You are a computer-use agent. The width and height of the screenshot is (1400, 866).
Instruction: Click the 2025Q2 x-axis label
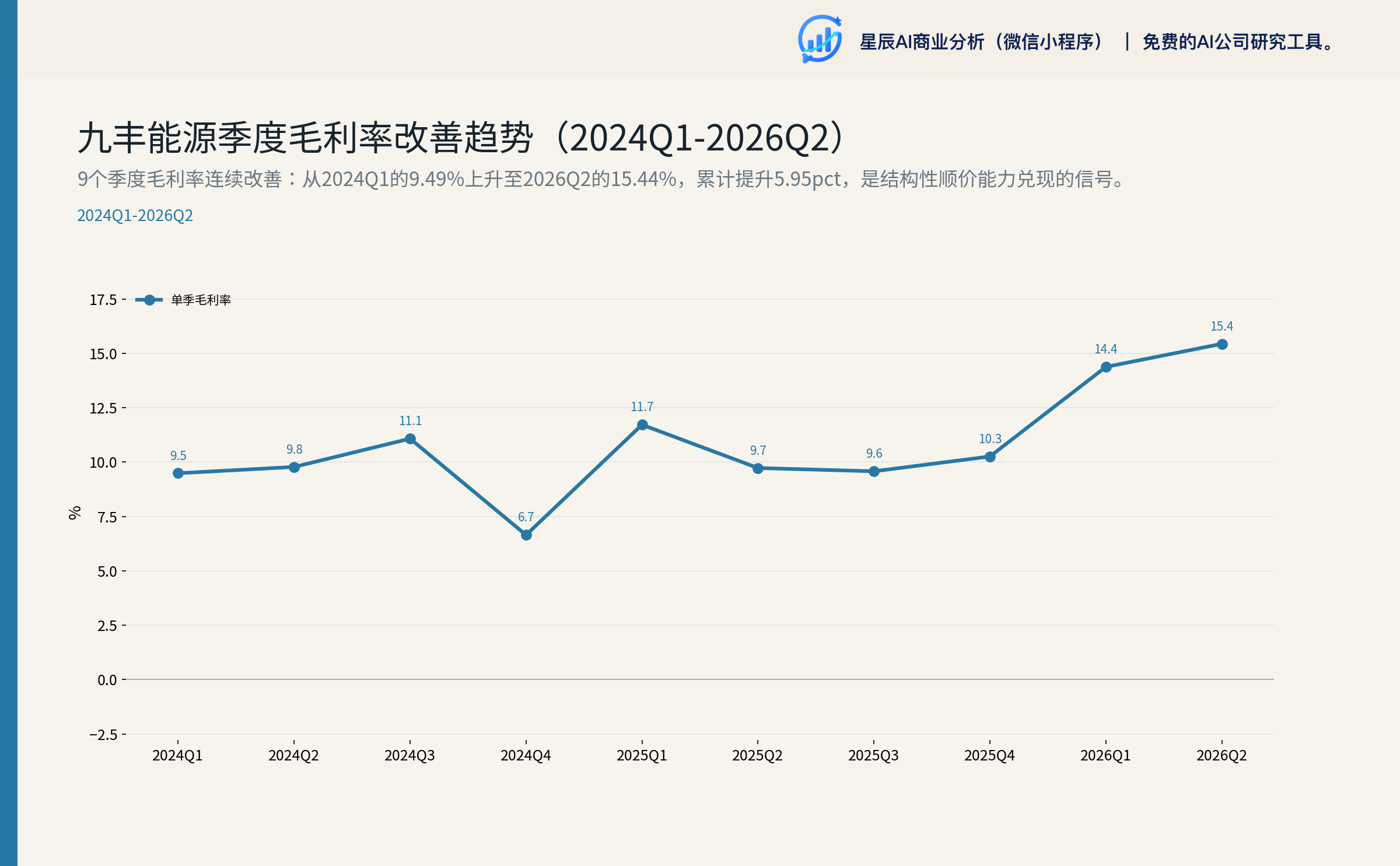pyautogui.click(x=757, y=755)
